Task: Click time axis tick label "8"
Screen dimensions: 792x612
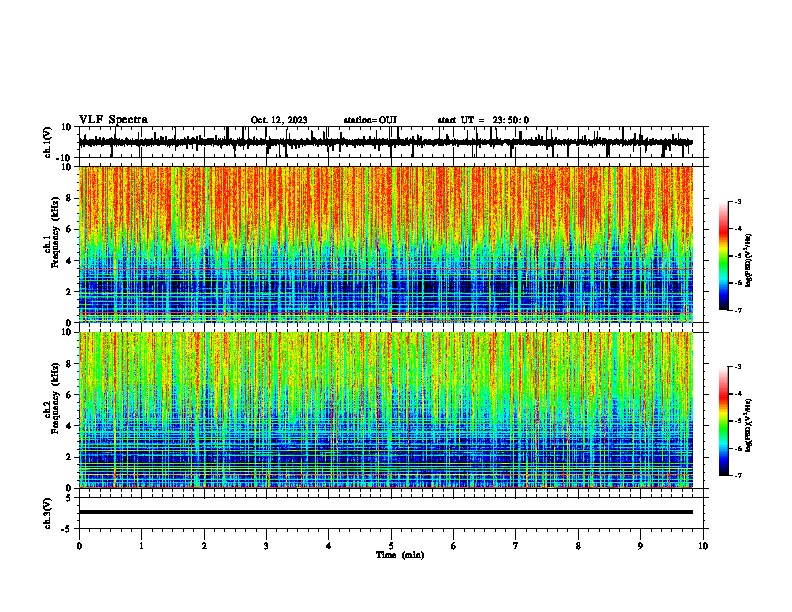Action: 578,546
